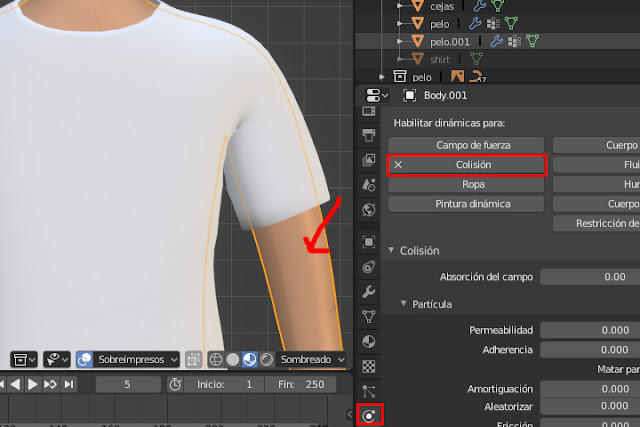Expand the pelo collection row
Screen dimensions: 640x427
[x=382, y=76]
